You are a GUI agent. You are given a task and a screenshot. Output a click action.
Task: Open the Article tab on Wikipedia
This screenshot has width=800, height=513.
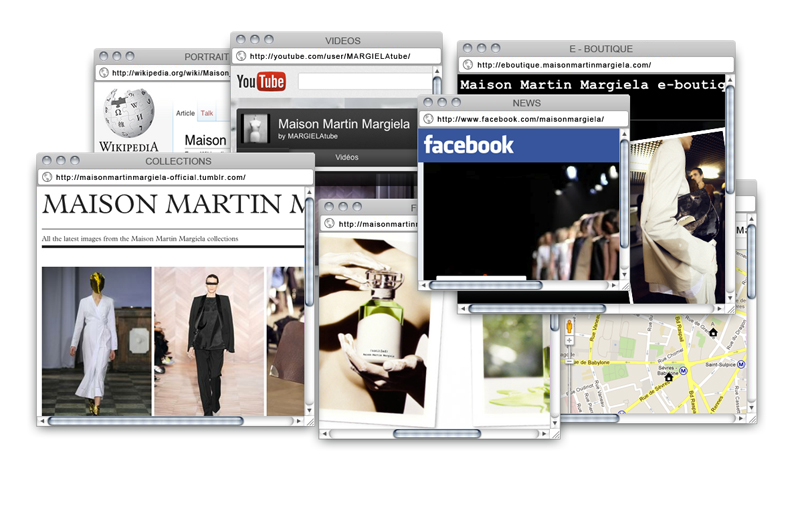click(x=185, y=113)
